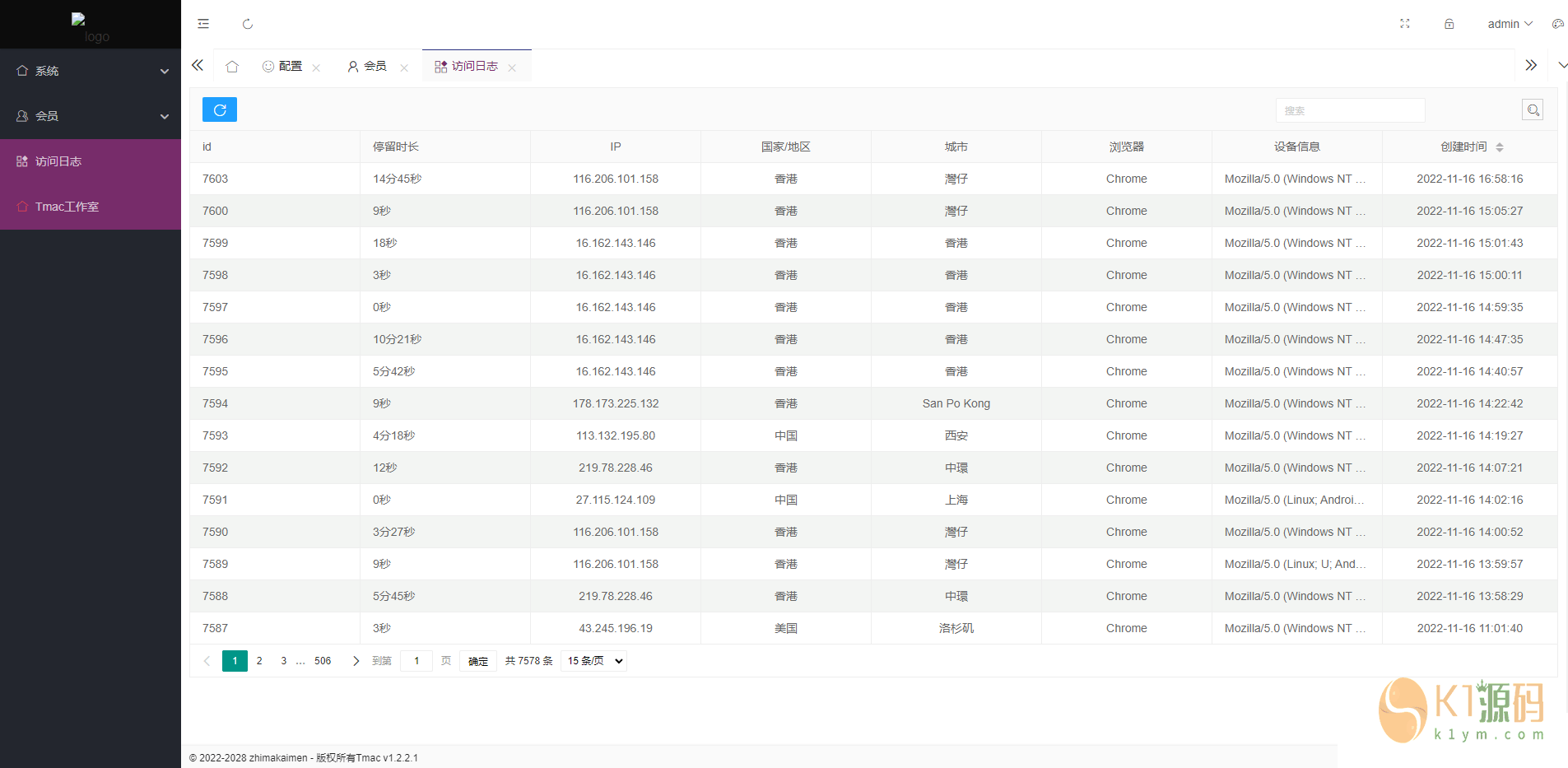The height and width of the screenshot is (768, 1568).
Task: Collapse sidebar with menu fold icon
Action: (203, 24)
